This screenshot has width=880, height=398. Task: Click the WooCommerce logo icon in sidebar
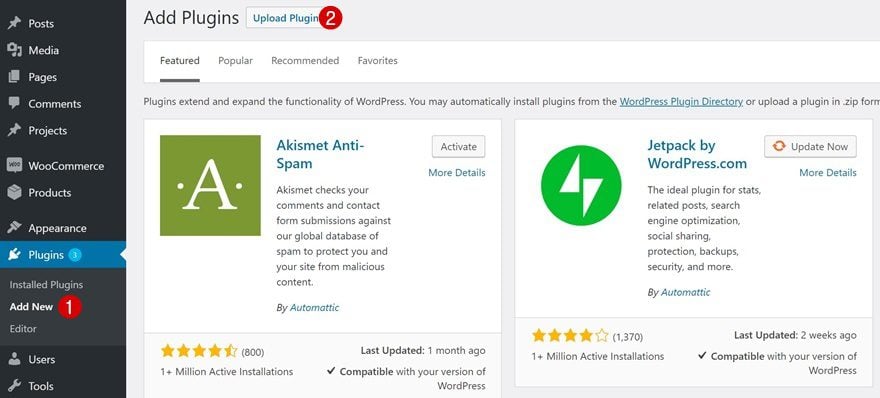[15, 166]
